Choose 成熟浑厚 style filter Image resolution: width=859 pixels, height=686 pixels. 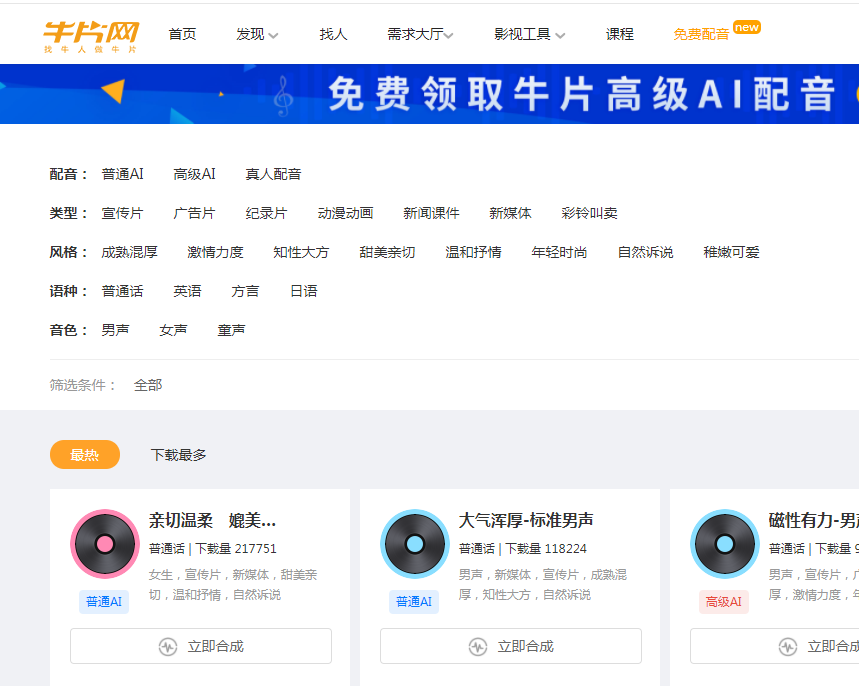[130, 252]
